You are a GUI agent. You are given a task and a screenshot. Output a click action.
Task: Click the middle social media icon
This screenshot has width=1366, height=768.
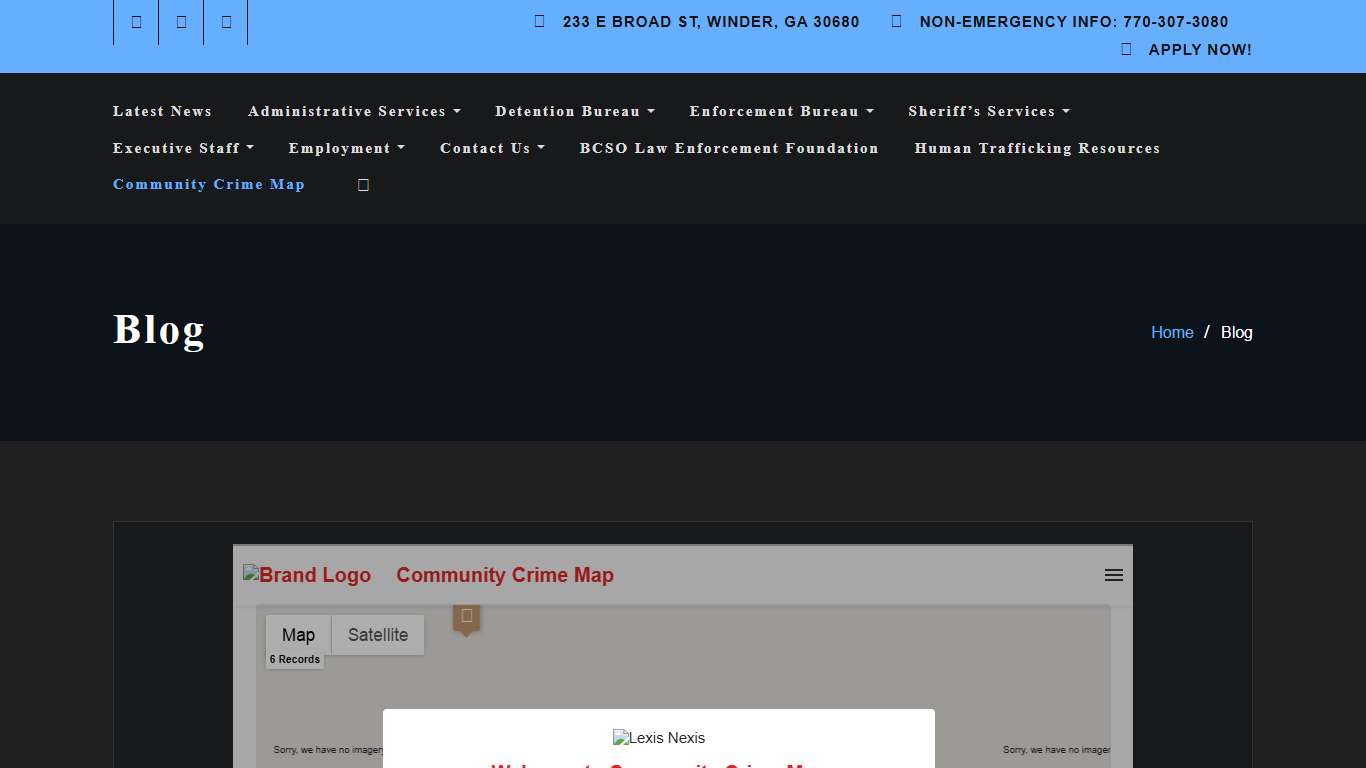(180, 21)
